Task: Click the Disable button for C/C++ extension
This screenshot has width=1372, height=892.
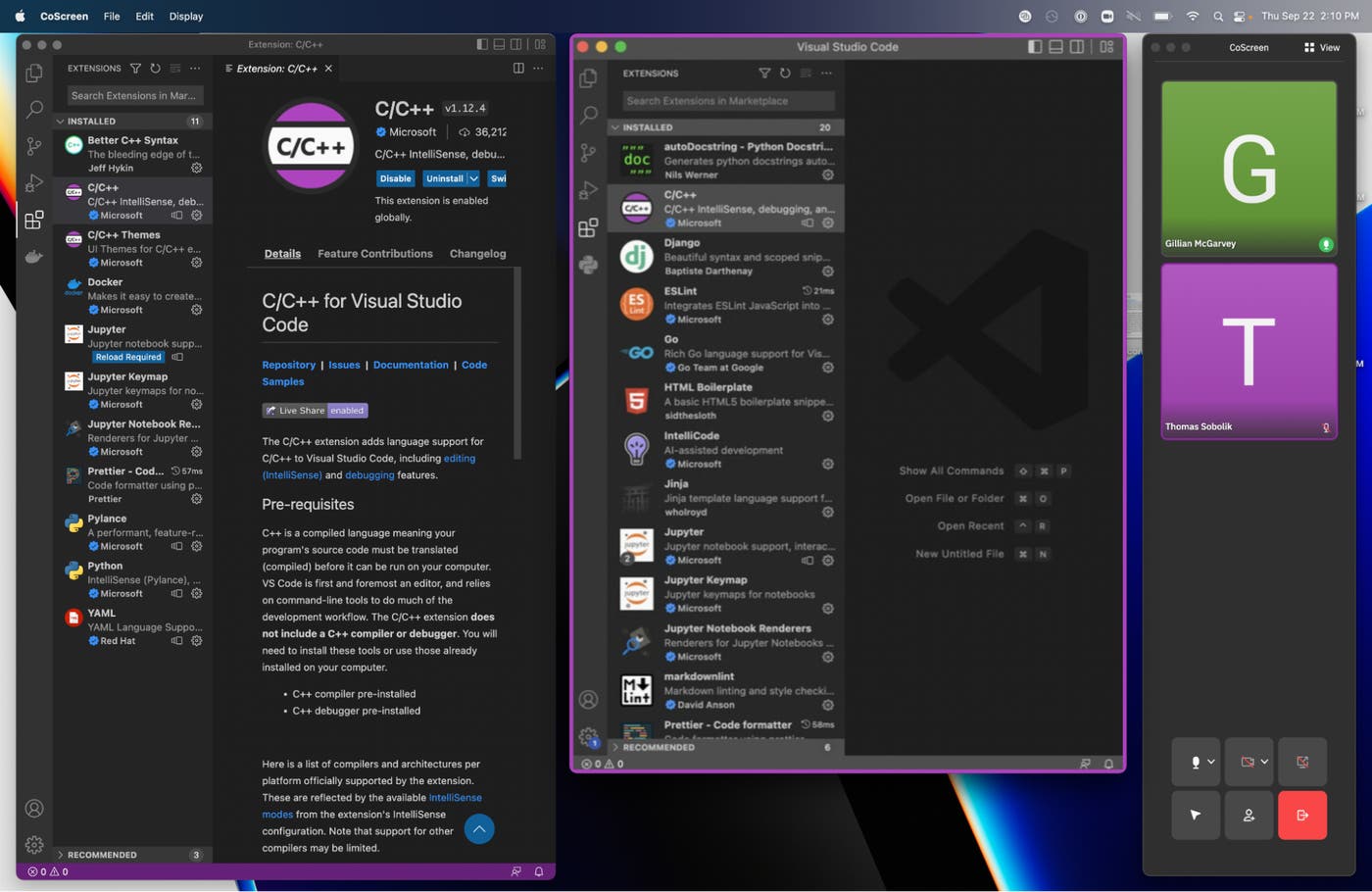Action: coord(395,178)
